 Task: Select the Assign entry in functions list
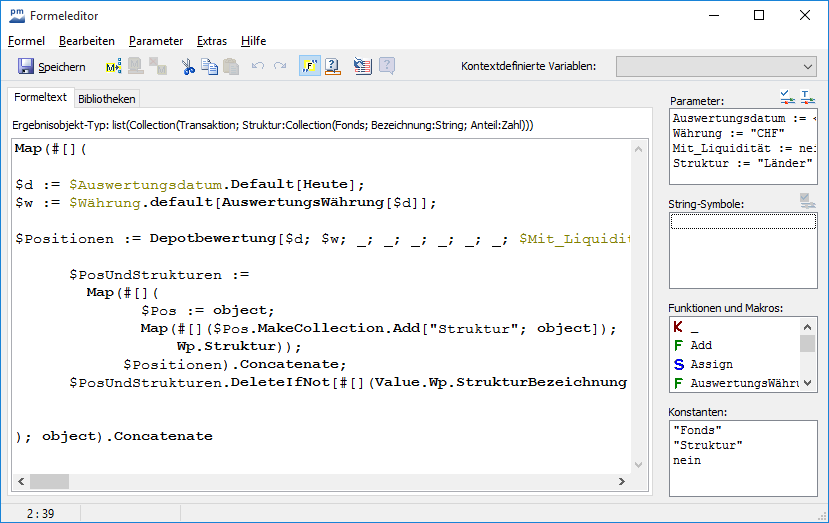(711, 364)
